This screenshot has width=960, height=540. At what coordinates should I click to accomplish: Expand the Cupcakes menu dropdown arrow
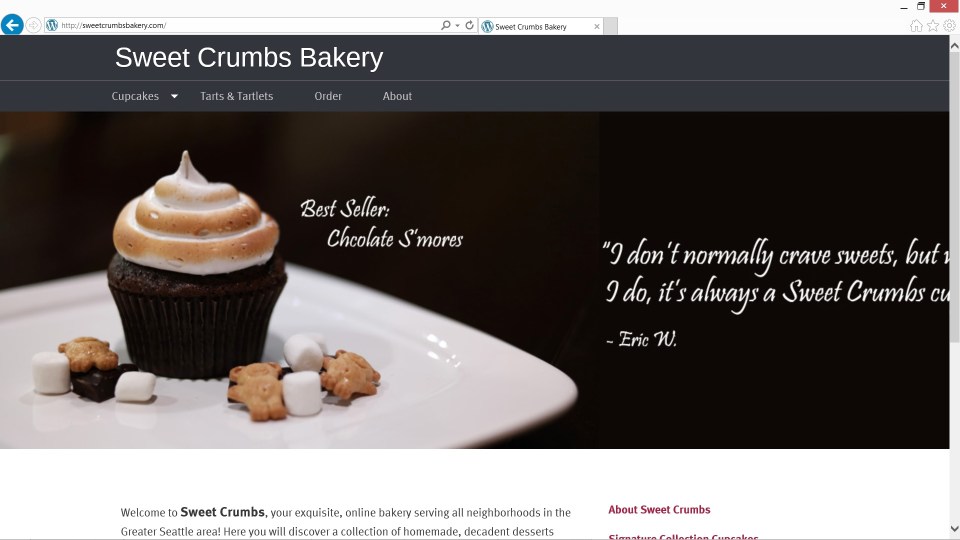174,96
